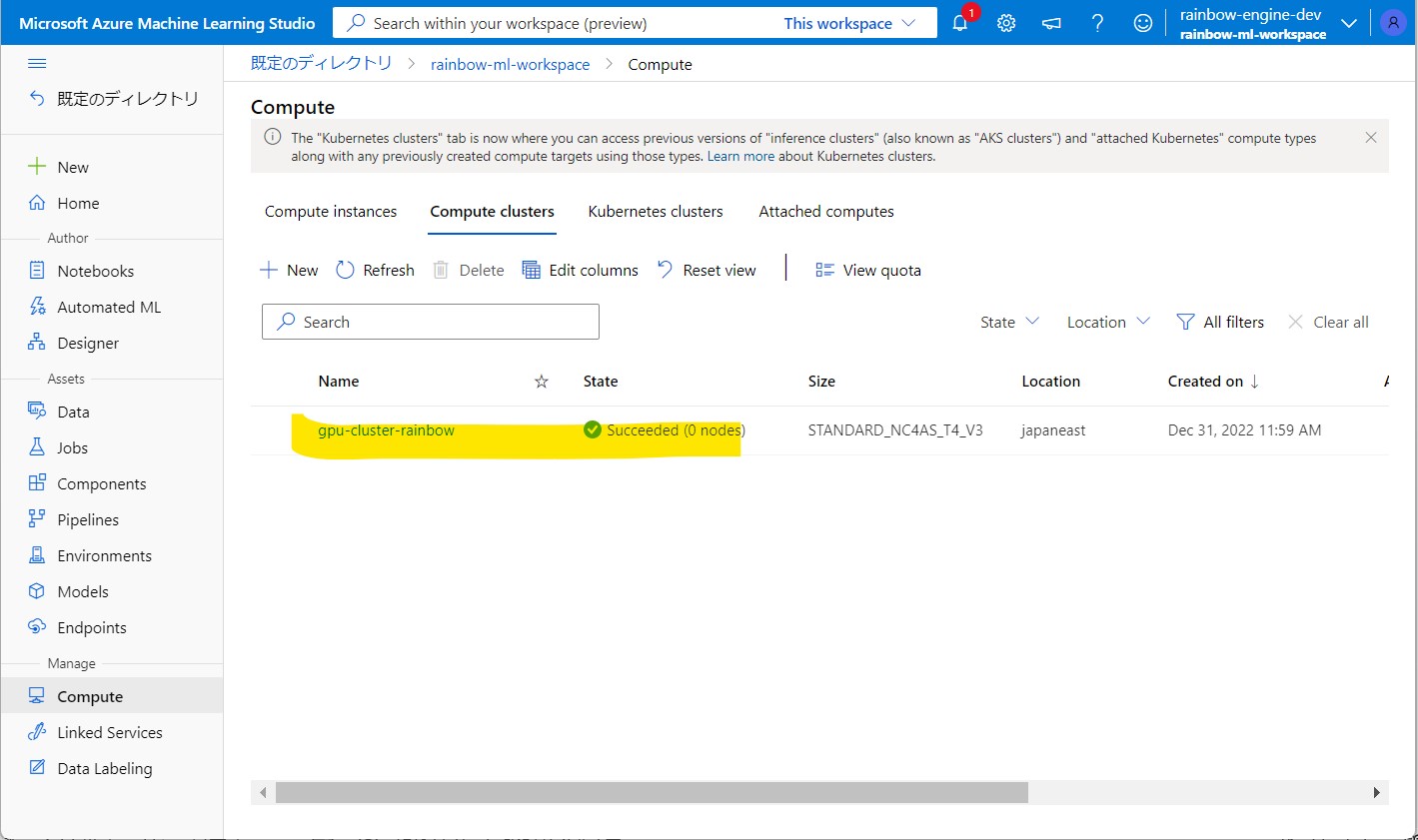This screenshot has width=1418, height=840.
Task: Open View quota
Action: tap(868, 270)
